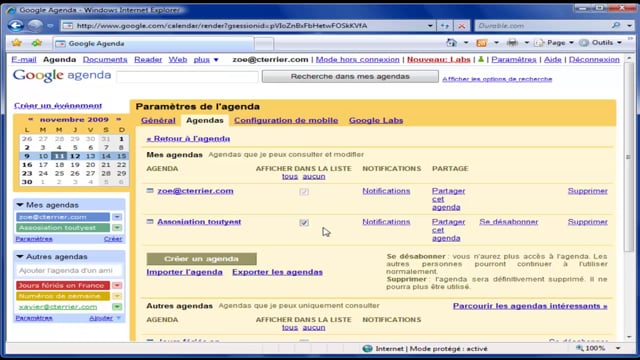Open dropdown for xavier@cterrier.com agenda
Screen dimensions: 640x360
click(117, 307)
